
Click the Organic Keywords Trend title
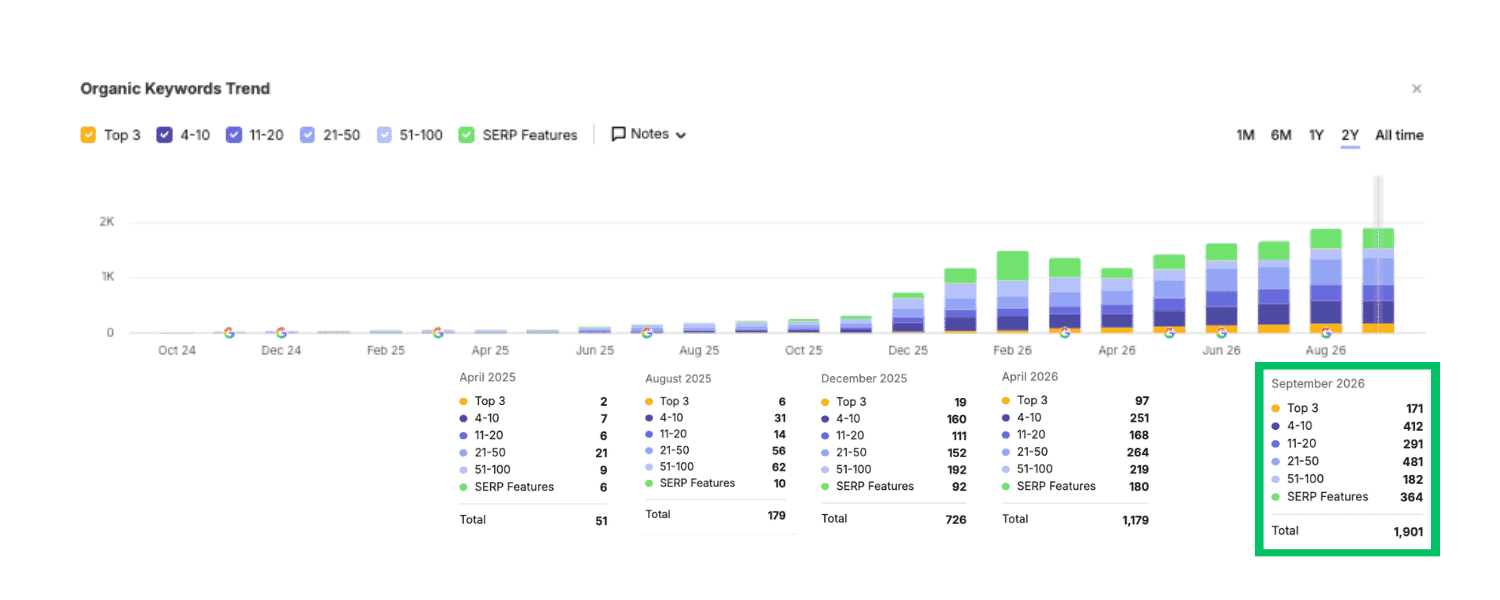point(175,89)
